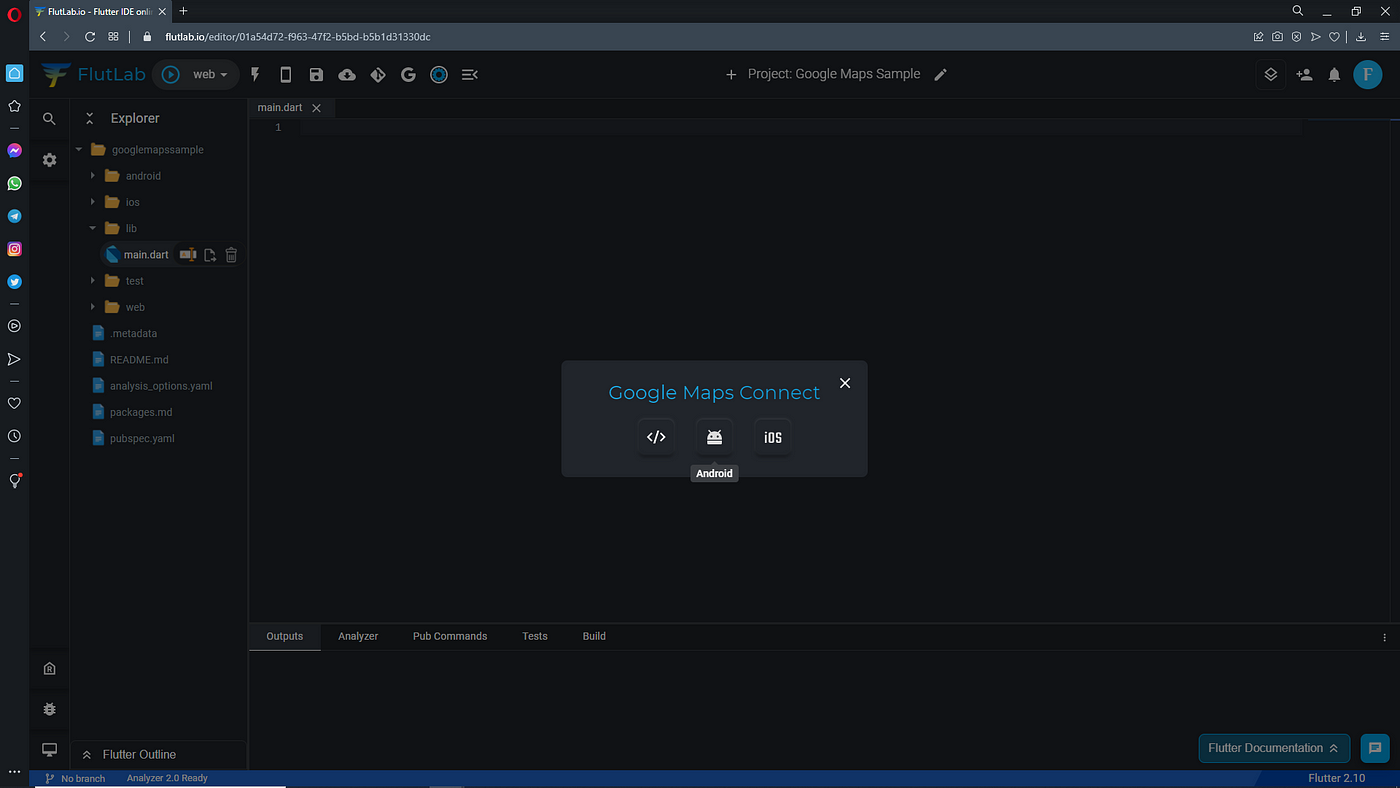This screenshot has height=788, width=1400.
Task: Open the Git icon in the toolbar
Action: (x=378, y=74)
